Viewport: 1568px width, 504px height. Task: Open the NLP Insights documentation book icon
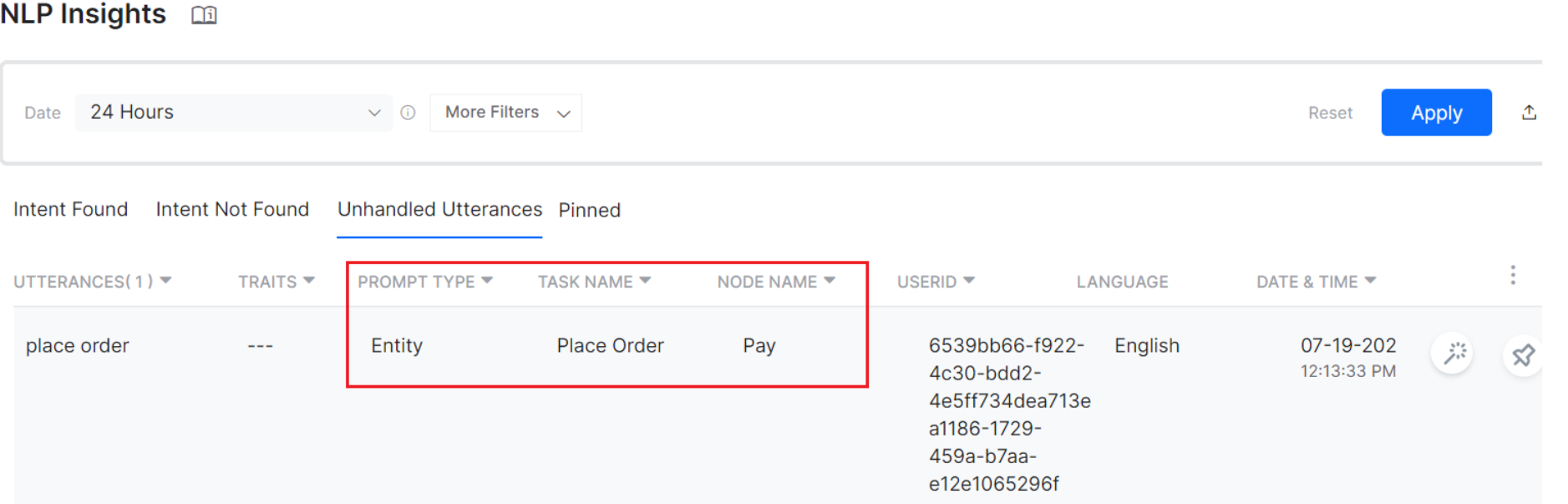(x=204, y=15)
